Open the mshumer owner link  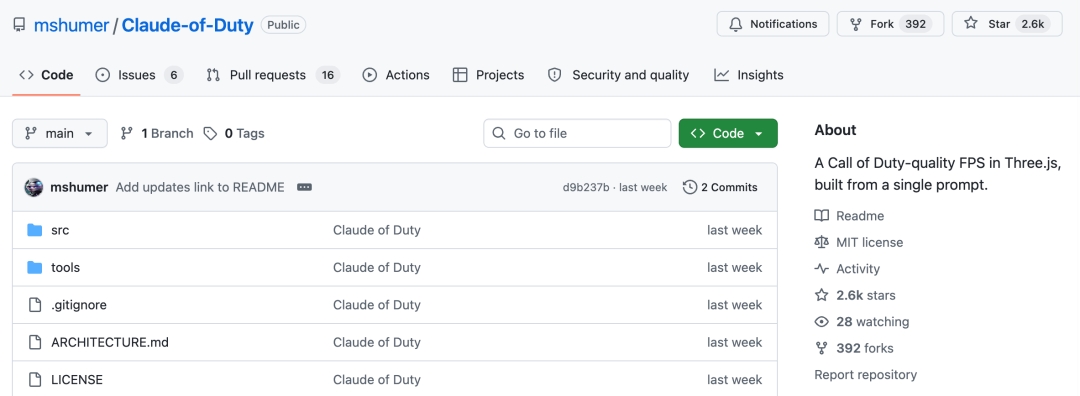click(x=72, y=25)
